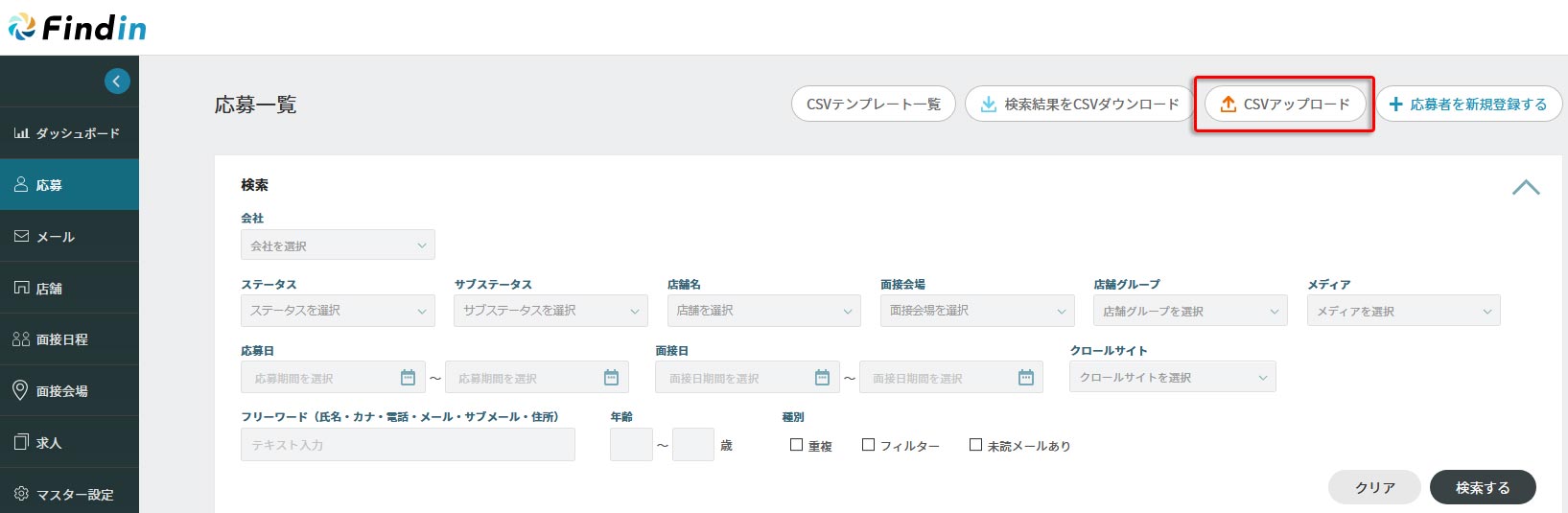Viewport: 1568px width, 513px height.
Task: Open the メディアを選択 dropdown
Action: click(x=1403, y=311)
